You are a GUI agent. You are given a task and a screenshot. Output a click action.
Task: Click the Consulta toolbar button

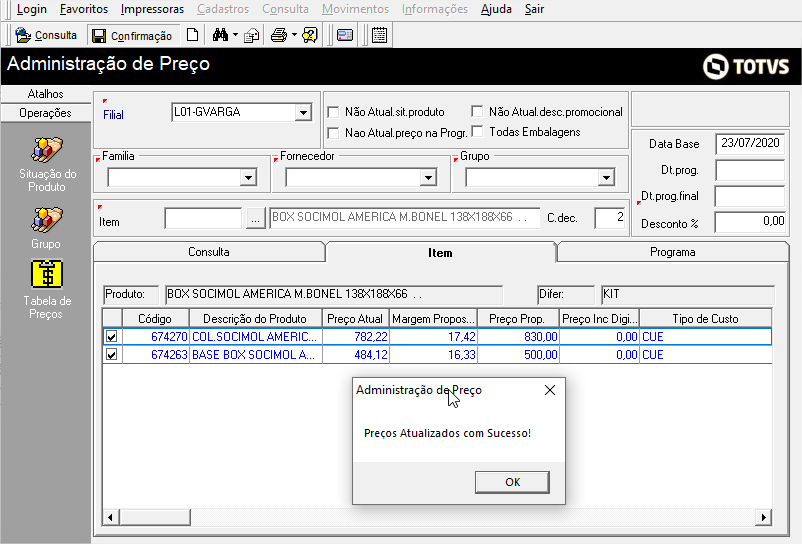[x=46, y=35]
